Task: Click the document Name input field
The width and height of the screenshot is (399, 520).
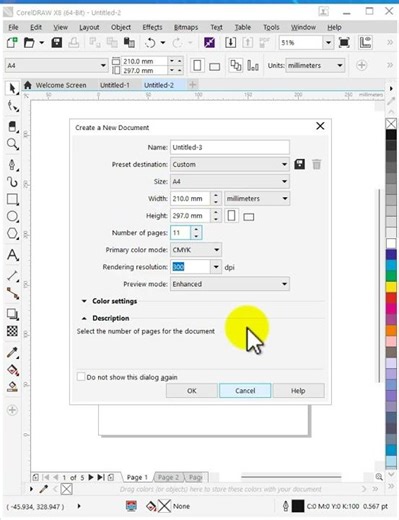Action: (230, 147)
